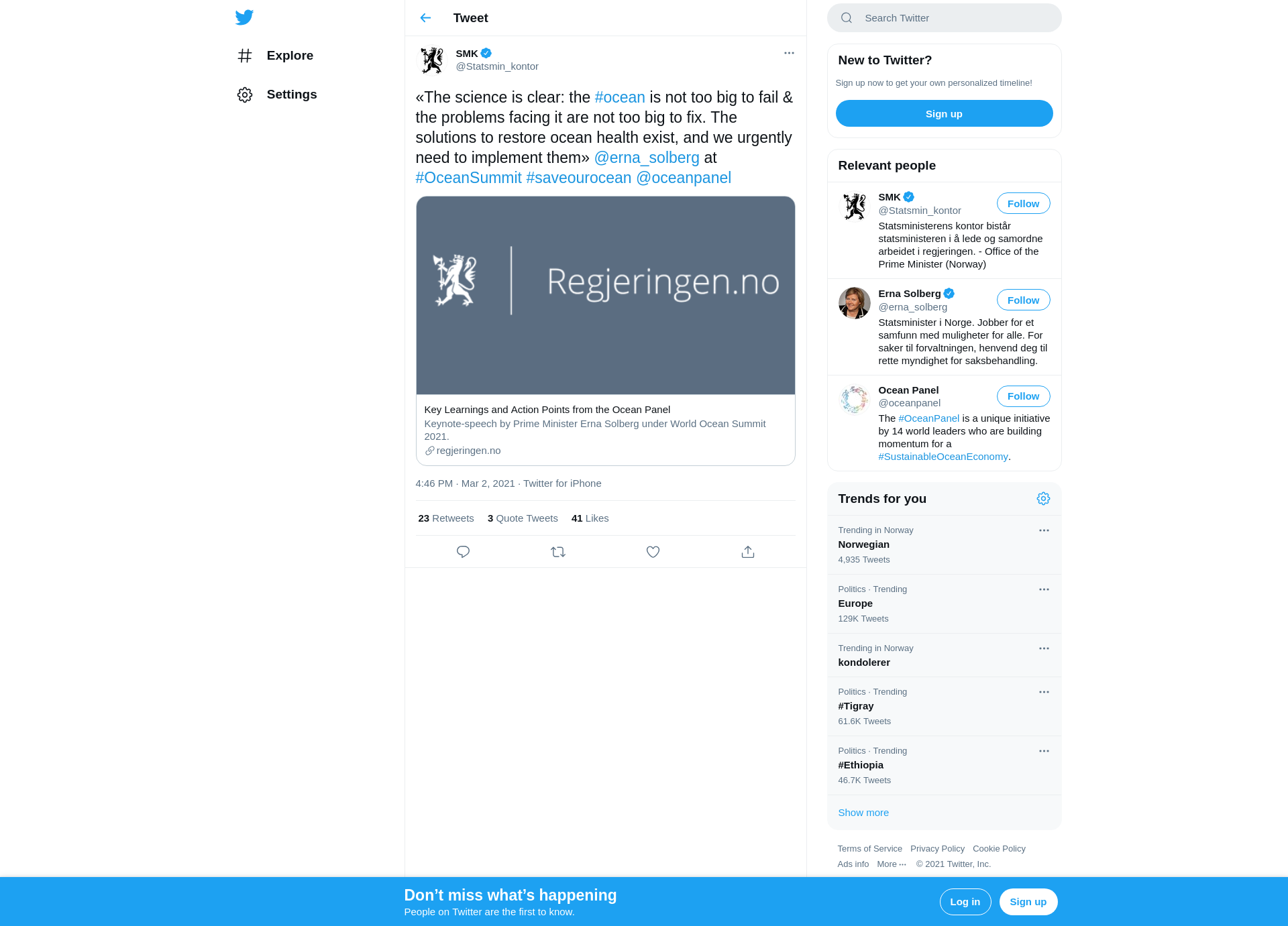1288x926 pixels.
Task: Open more options for #Tigray trend
Action: (1044, 692)
